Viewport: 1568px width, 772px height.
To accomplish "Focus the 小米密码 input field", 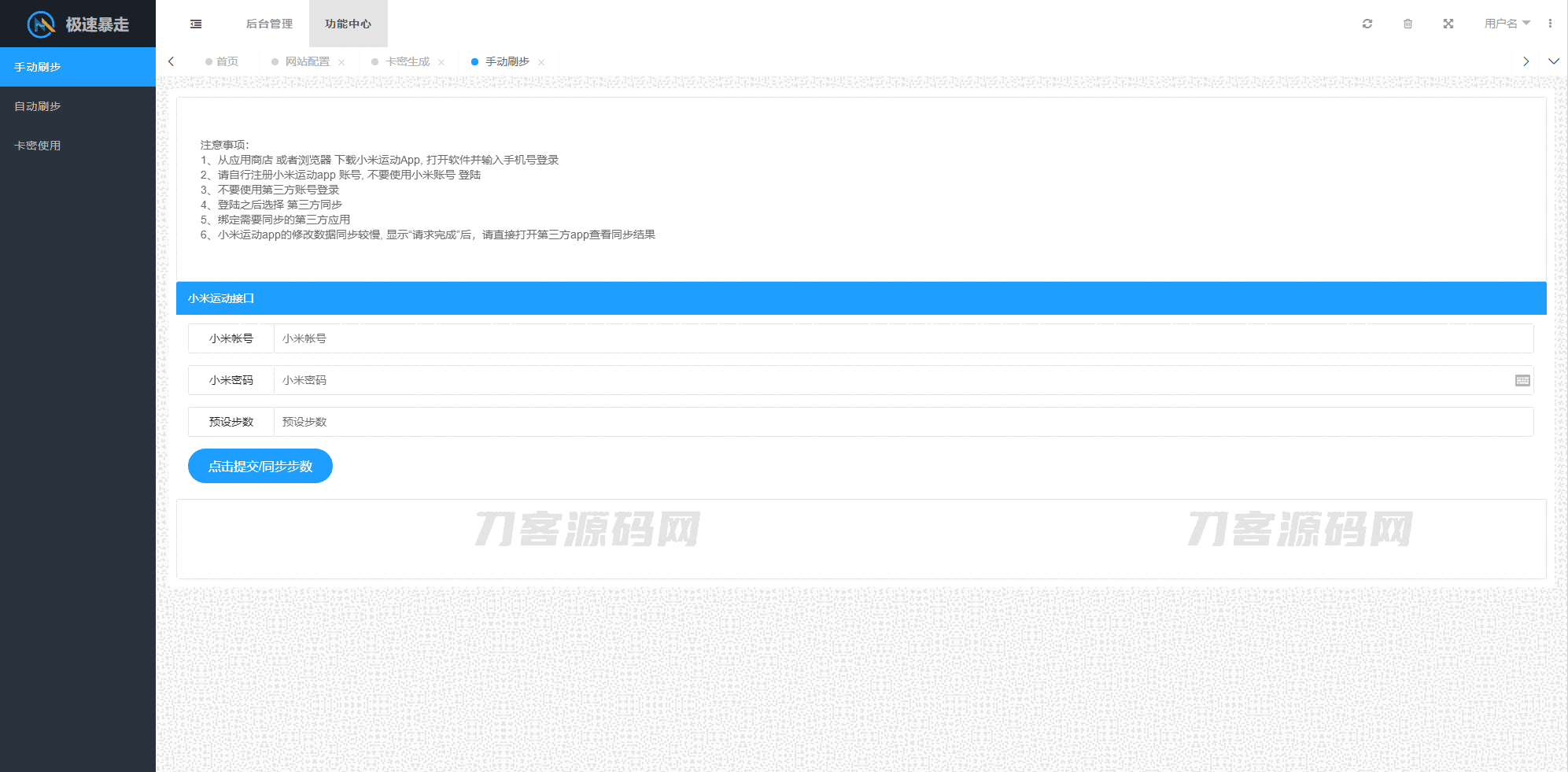I will coord(903,380).
